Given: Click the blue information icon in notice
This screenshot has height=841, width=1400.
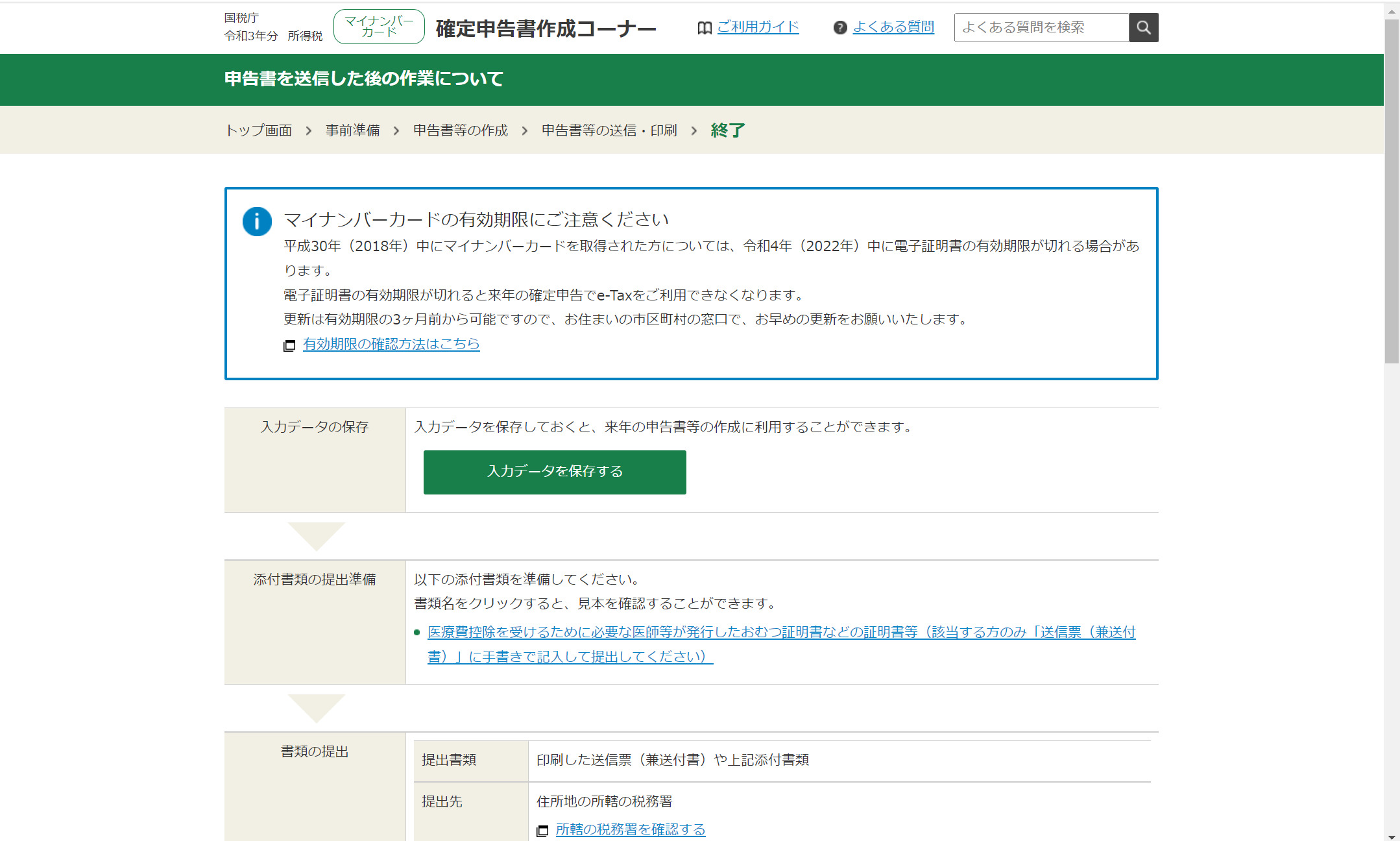Looking at the screenshot, I should [257, 222].
